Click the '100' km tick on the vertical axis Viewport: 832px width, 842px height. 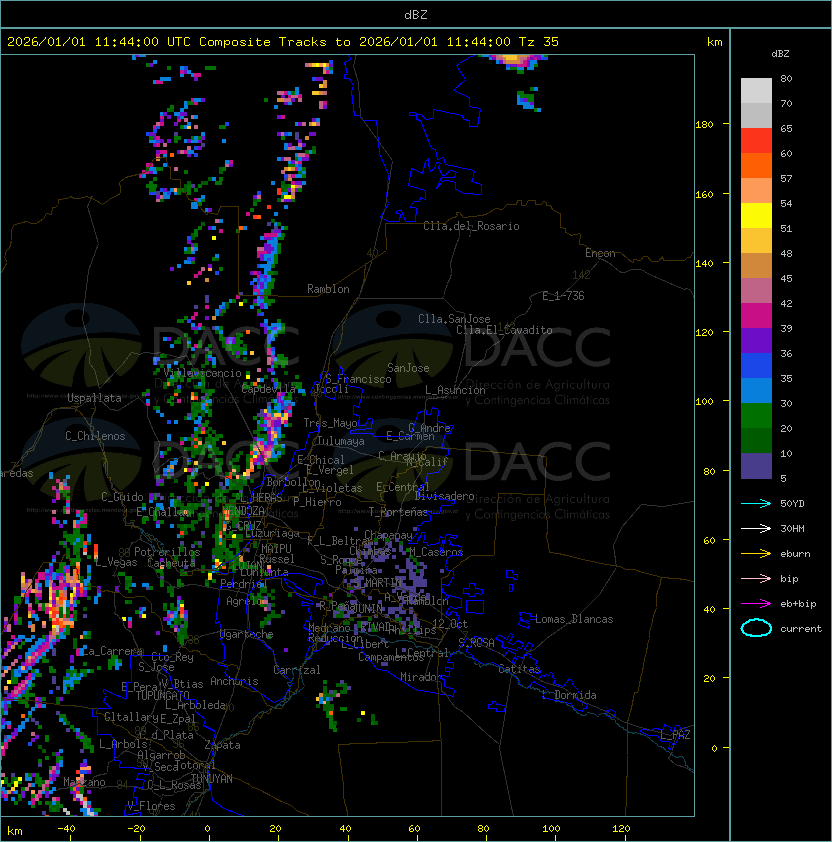pyautogui.click(x=704, y=402)
